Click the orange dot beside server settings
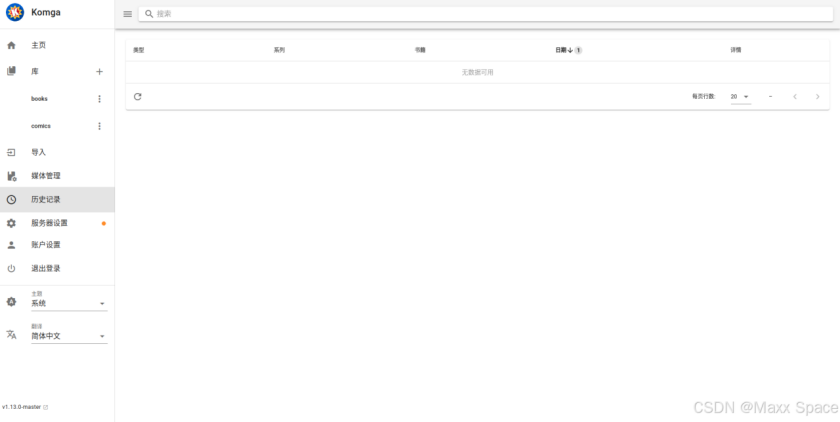Image resolution: width=840 pixels, height=422 pixels. click(104, 223)
